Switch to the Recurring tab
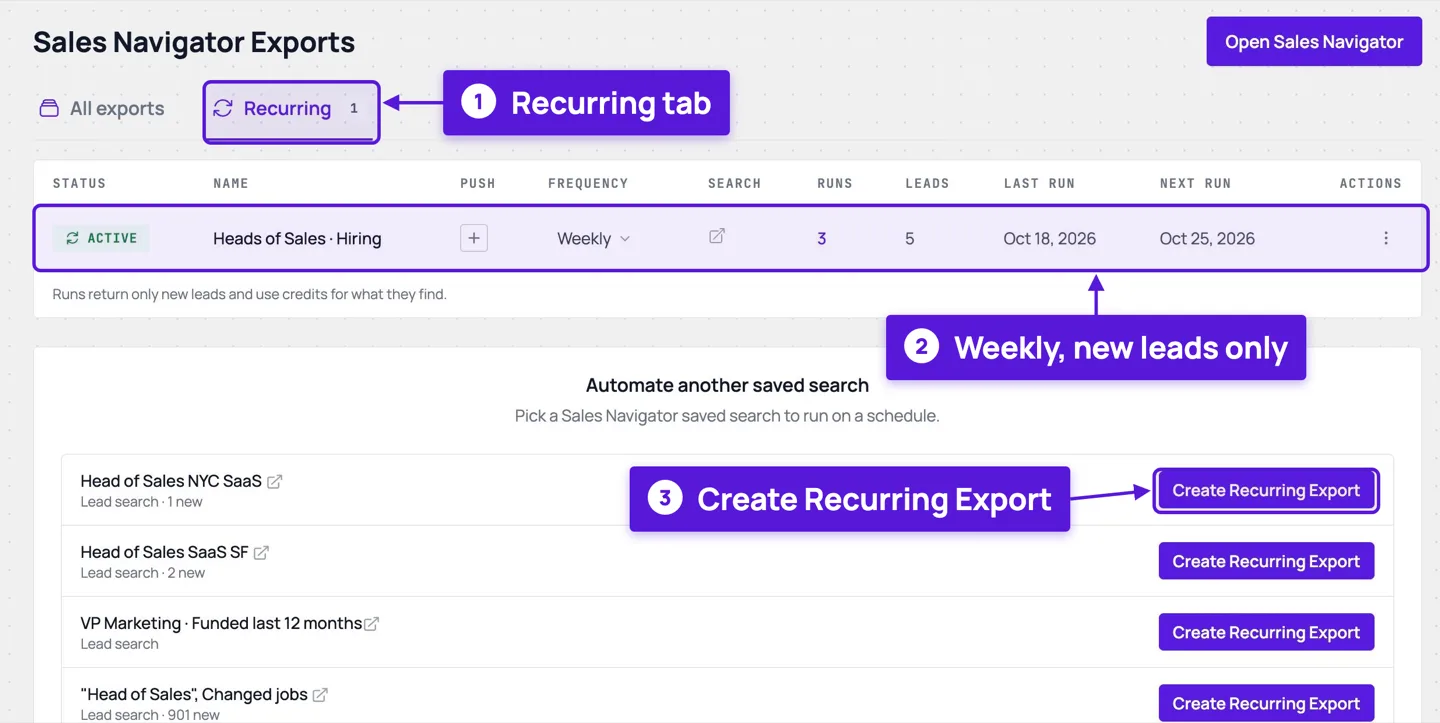1440x723 pixels. pos(291,108)
